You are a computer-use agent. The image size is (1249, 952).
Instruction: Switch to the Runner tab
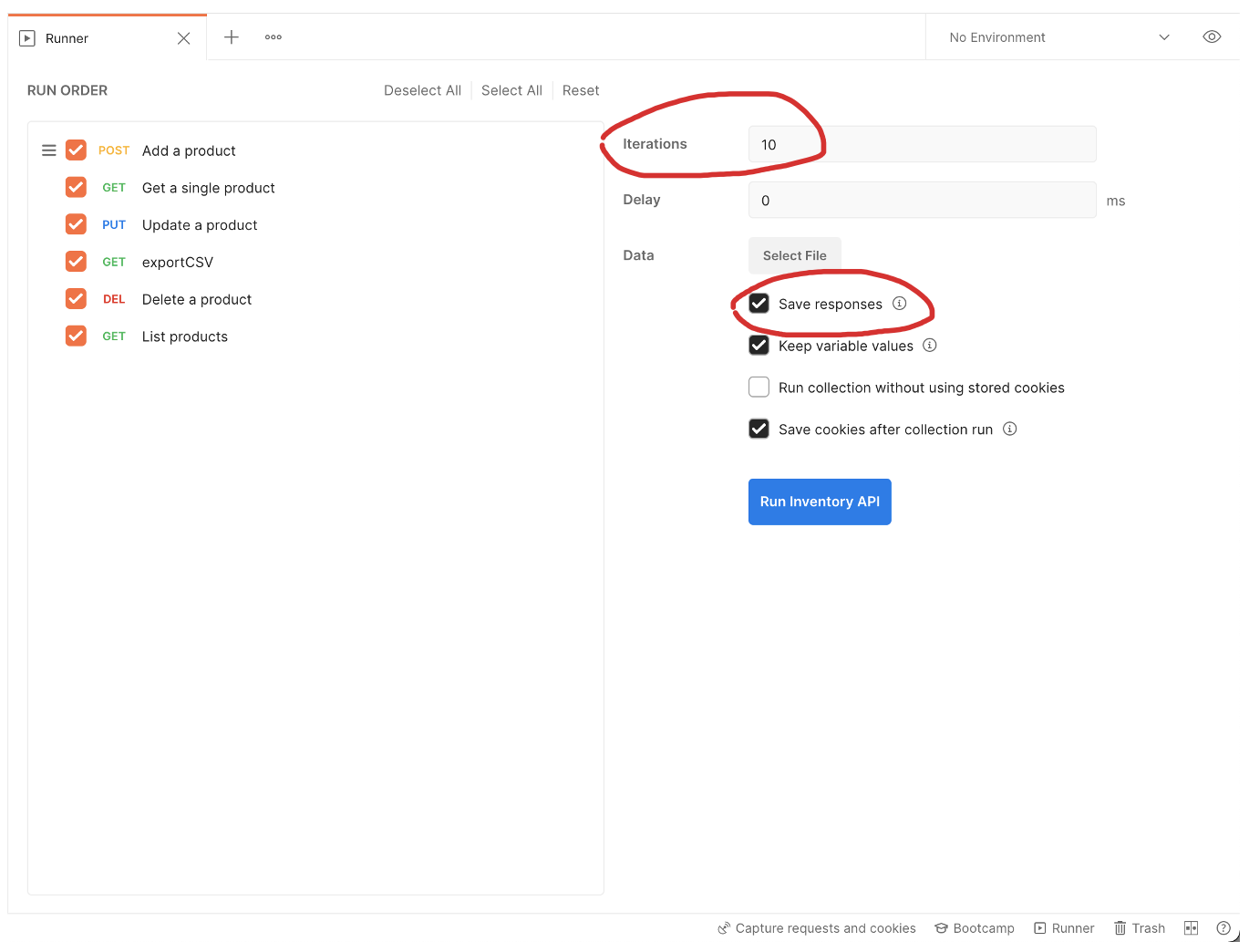click(65, 37)
